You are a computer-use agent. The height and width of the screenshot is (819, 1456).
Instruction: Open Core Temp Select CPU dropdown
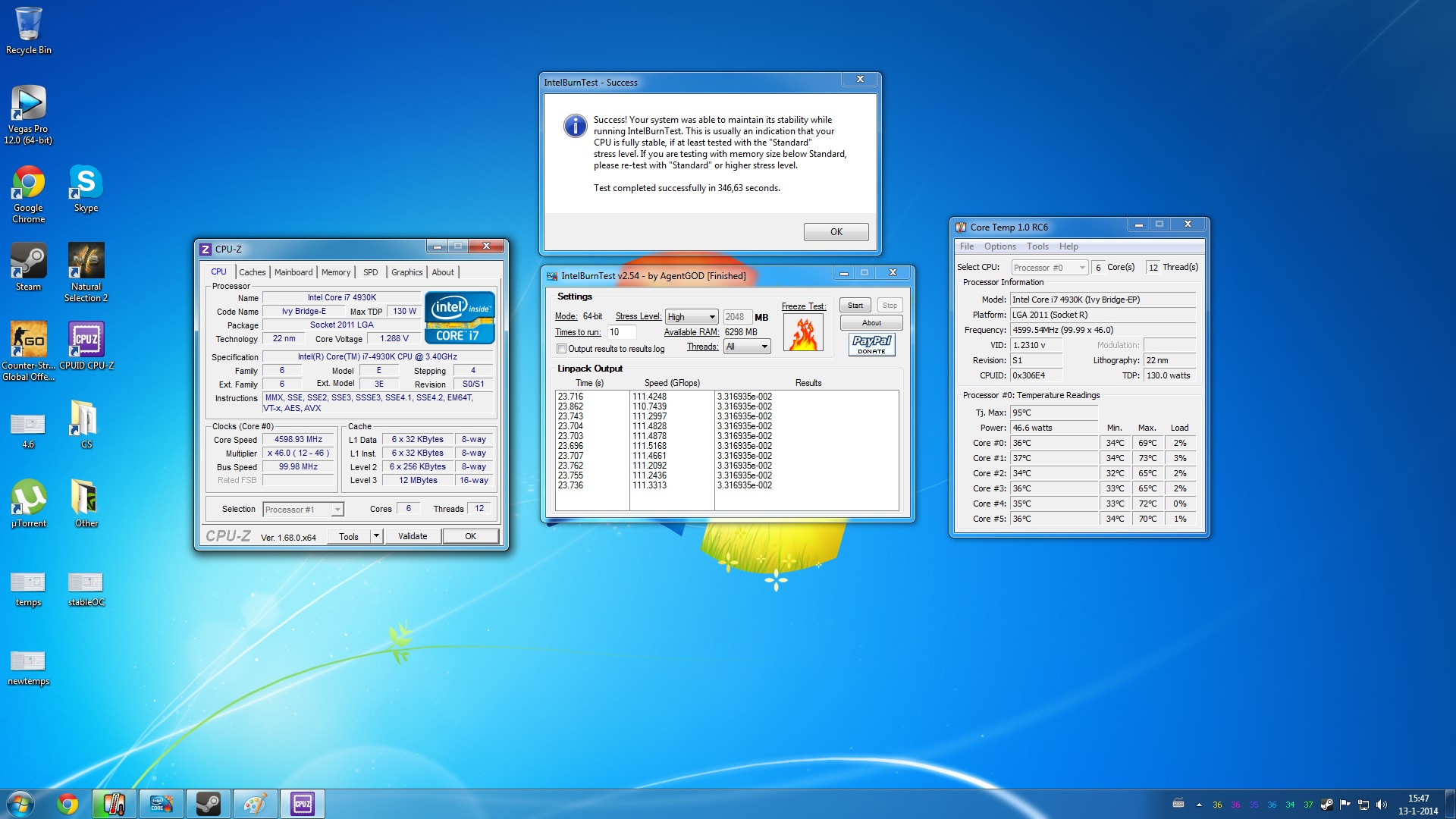[x=1050, y=268]
